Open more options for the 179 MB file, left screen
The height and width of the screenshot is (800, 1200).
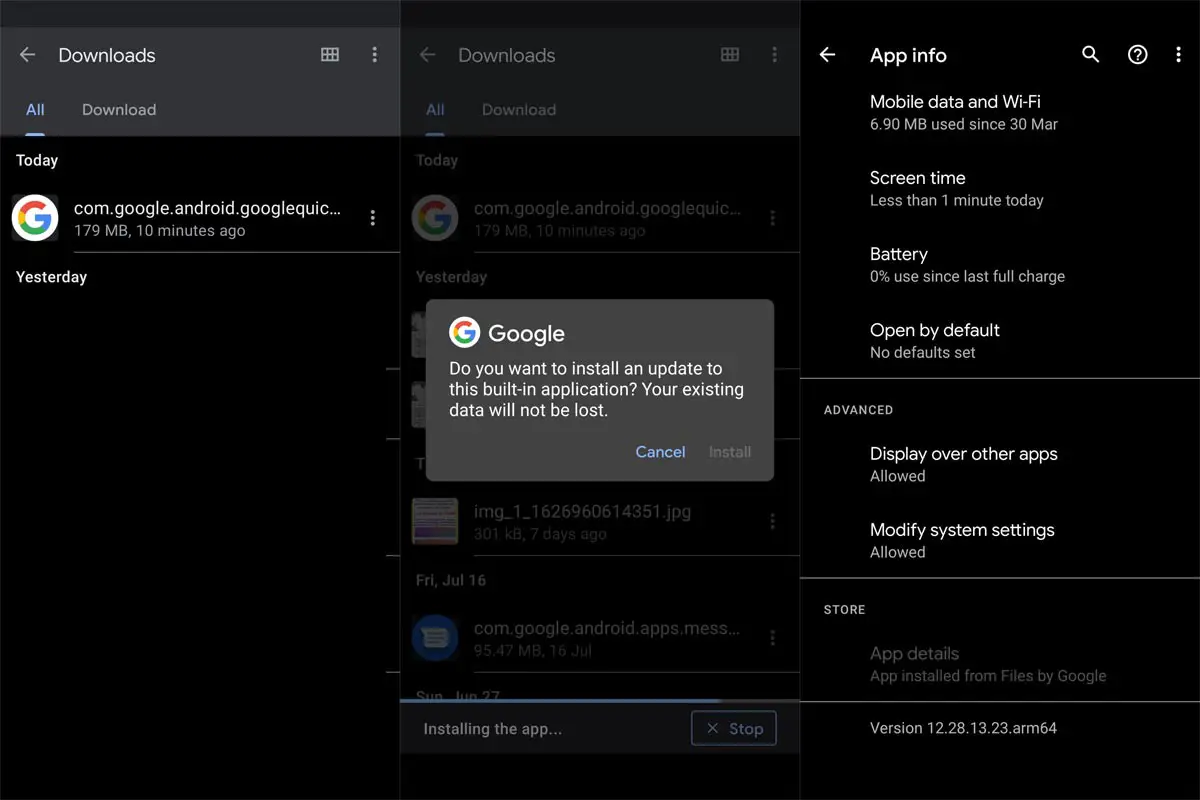tap(373, 218)
